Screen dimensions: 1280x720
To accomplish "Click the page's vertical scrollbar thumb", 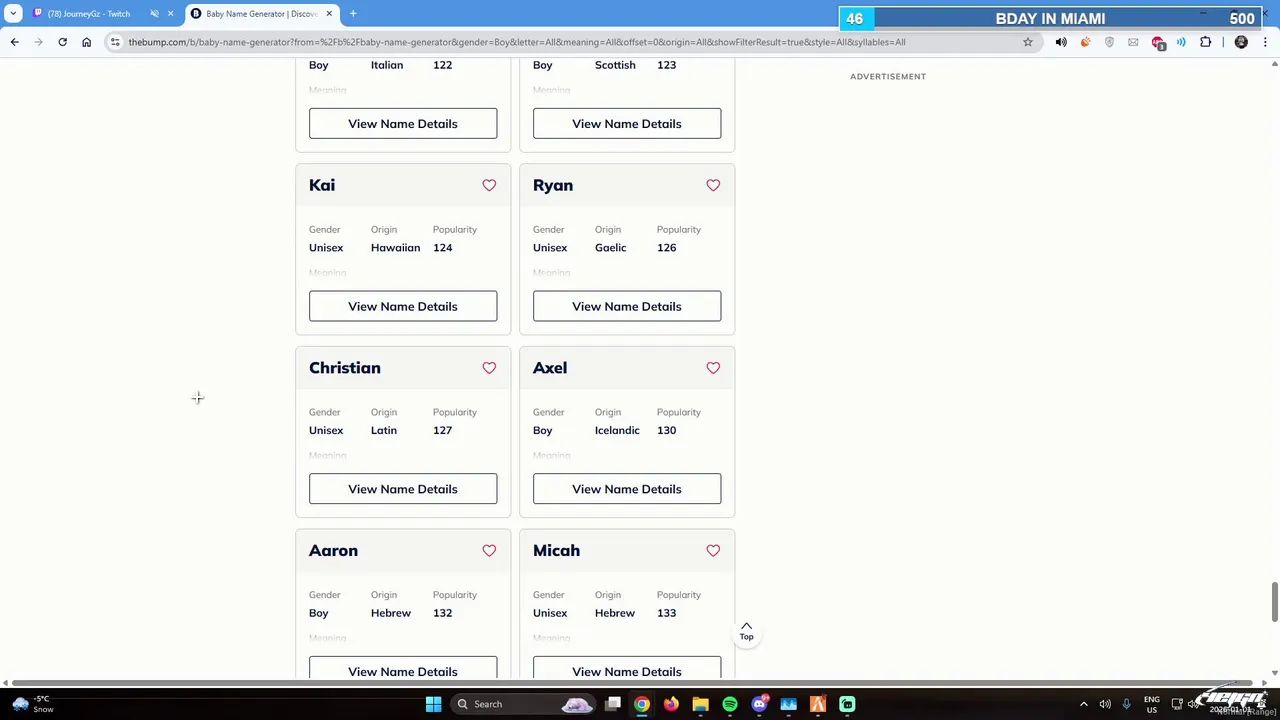I will 1274,602.
